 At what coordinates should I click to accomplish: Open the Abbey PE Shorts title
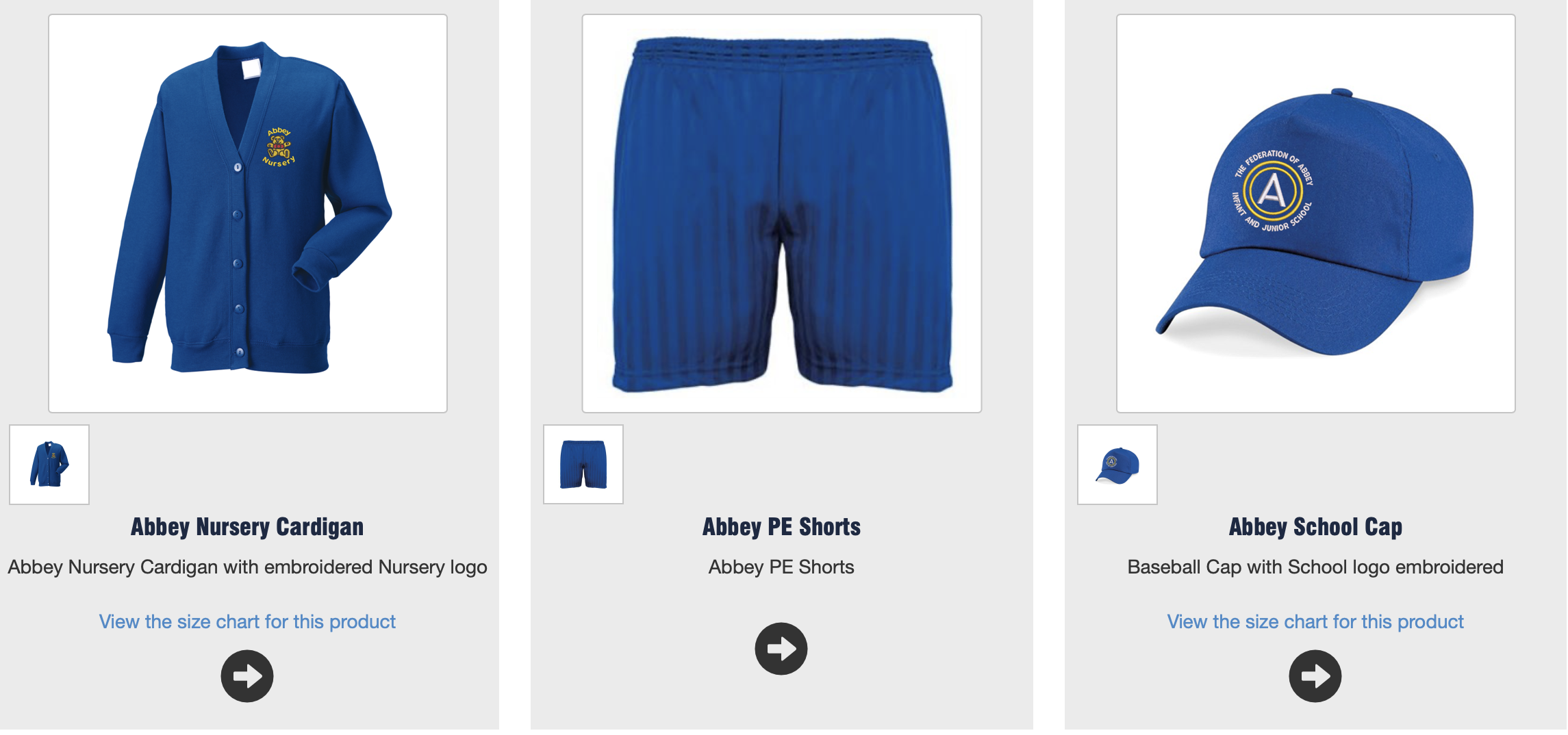[781, 527]
